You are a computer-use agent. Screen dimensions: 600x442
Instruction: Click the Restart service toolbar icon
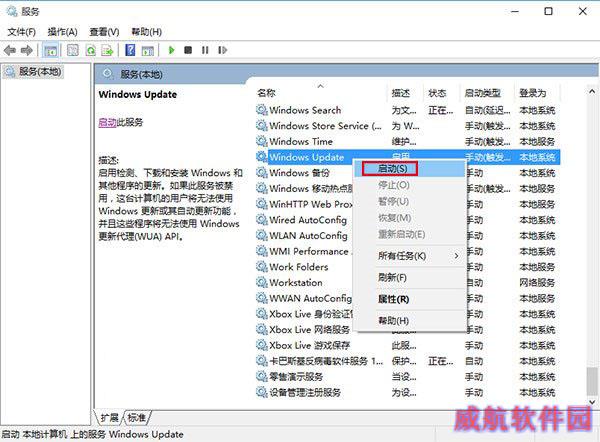(x=222, y=50)
